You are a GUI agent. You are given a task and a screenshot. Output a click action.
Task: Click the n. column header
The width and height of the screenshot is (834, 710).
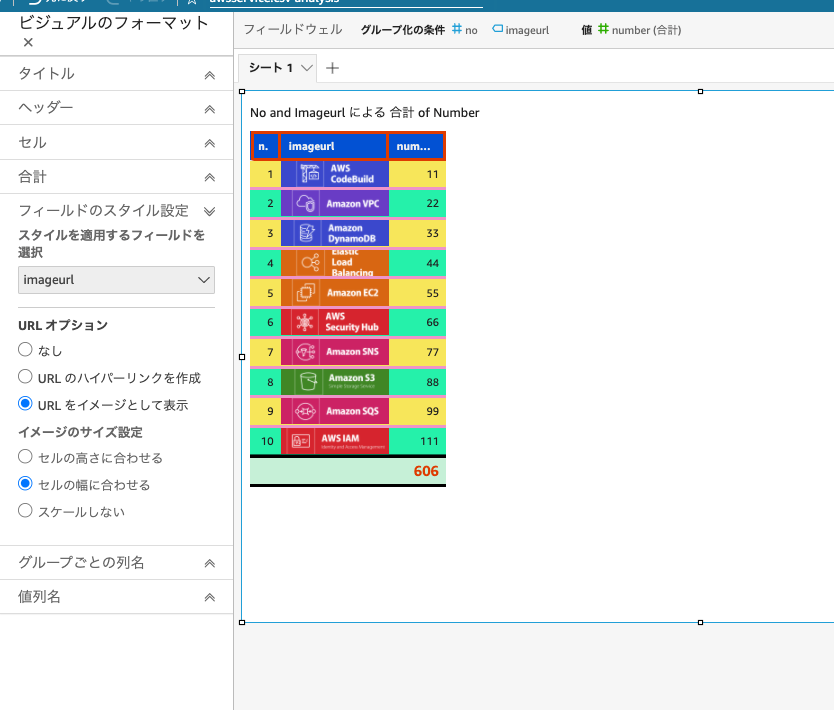tap(264, 146)
